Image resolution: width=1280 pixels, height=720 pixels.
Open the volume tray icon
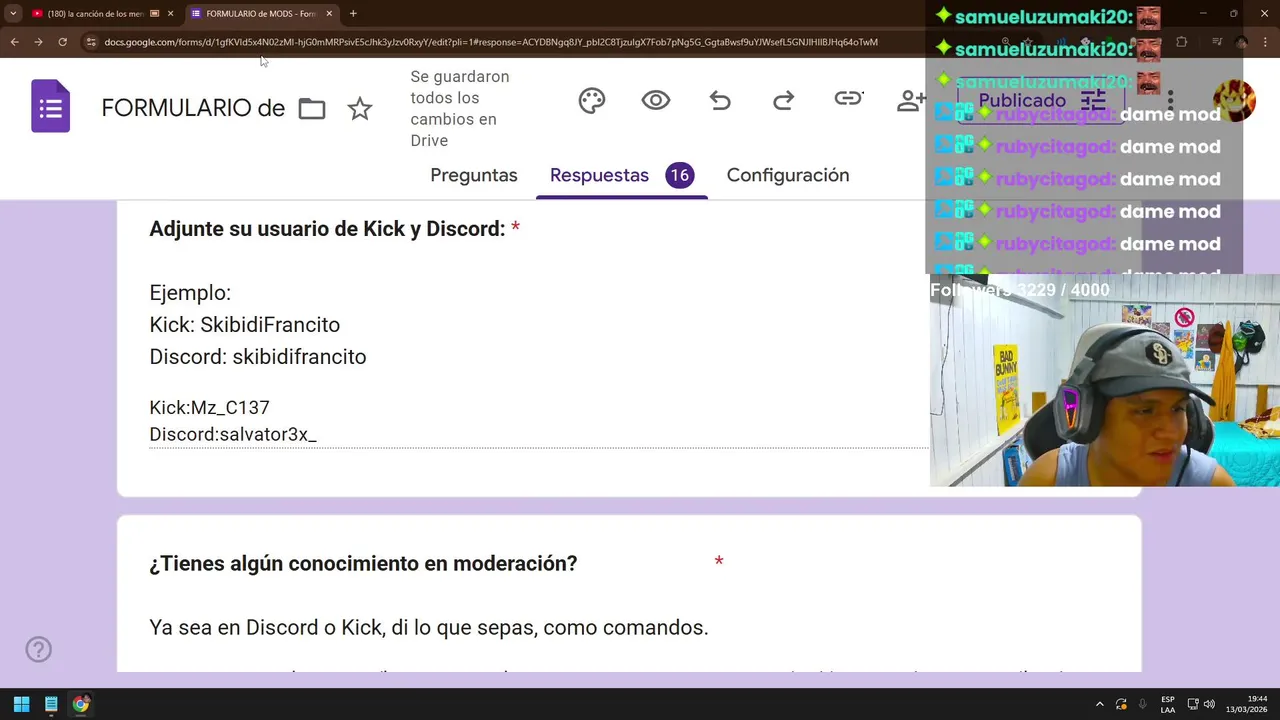tap(1209, 704)
